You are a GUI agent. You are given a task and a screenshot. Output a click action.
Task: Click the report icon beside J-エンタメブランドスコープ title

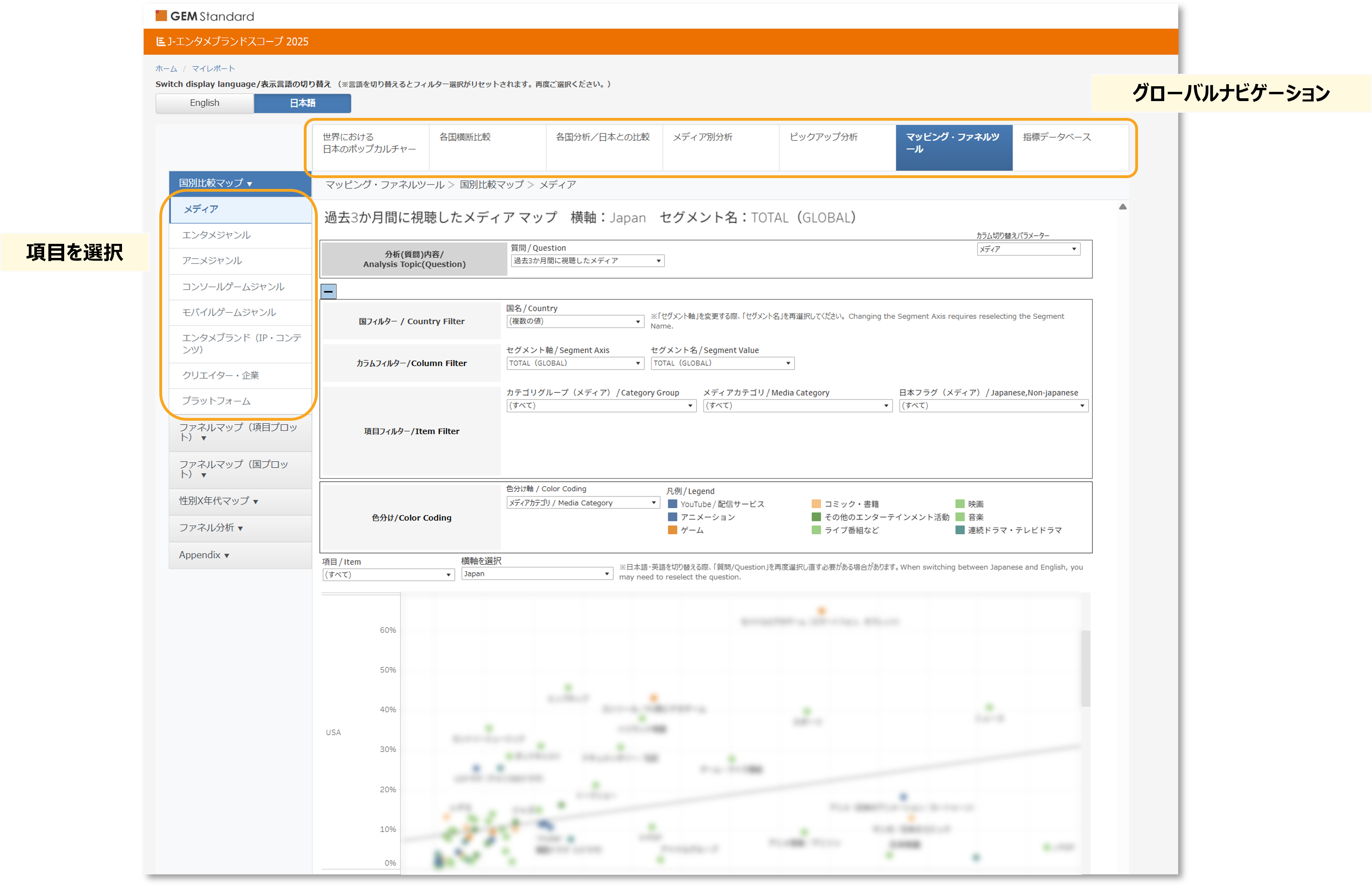click(161, 41)
